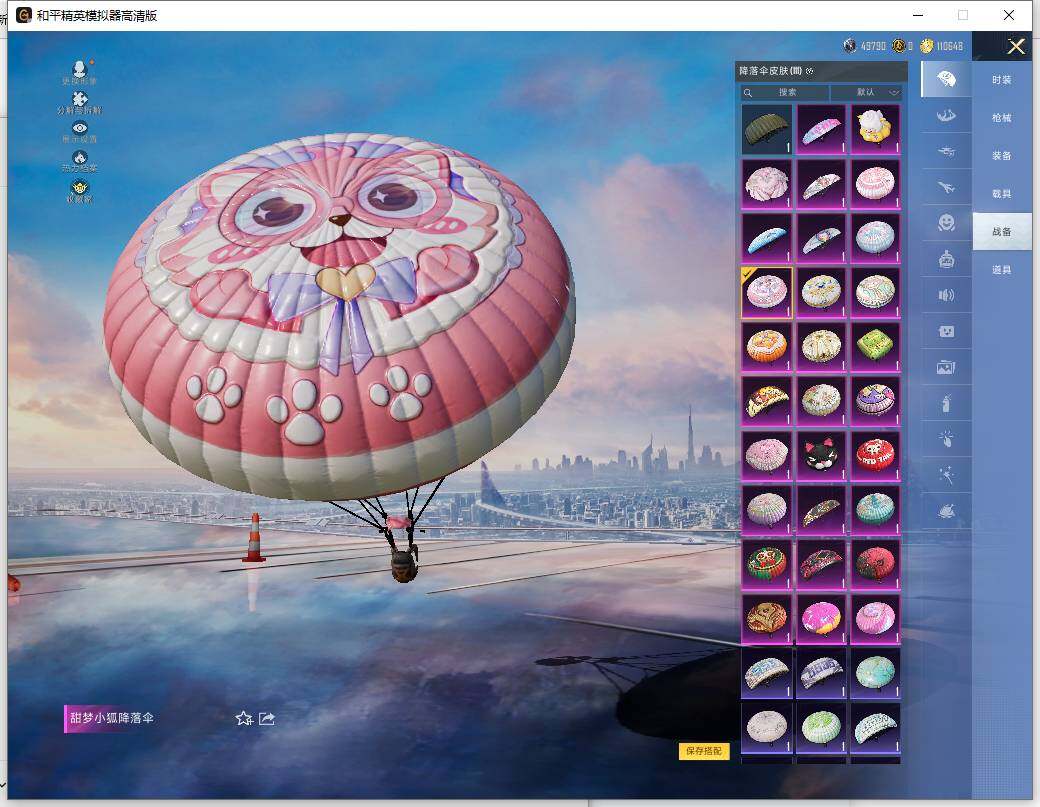The width and height of the screenshot is (1040, 807).
Task: Select the sparkle wand effects category icon
Action: [946, 474]
